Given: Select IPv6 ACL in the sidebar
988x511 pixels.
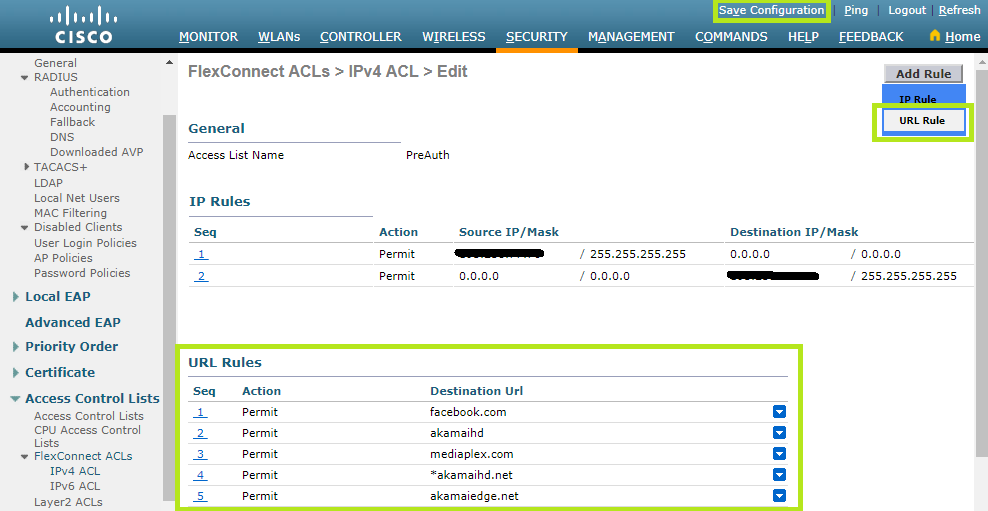Looking at the screenshot, I should (75, 486).
